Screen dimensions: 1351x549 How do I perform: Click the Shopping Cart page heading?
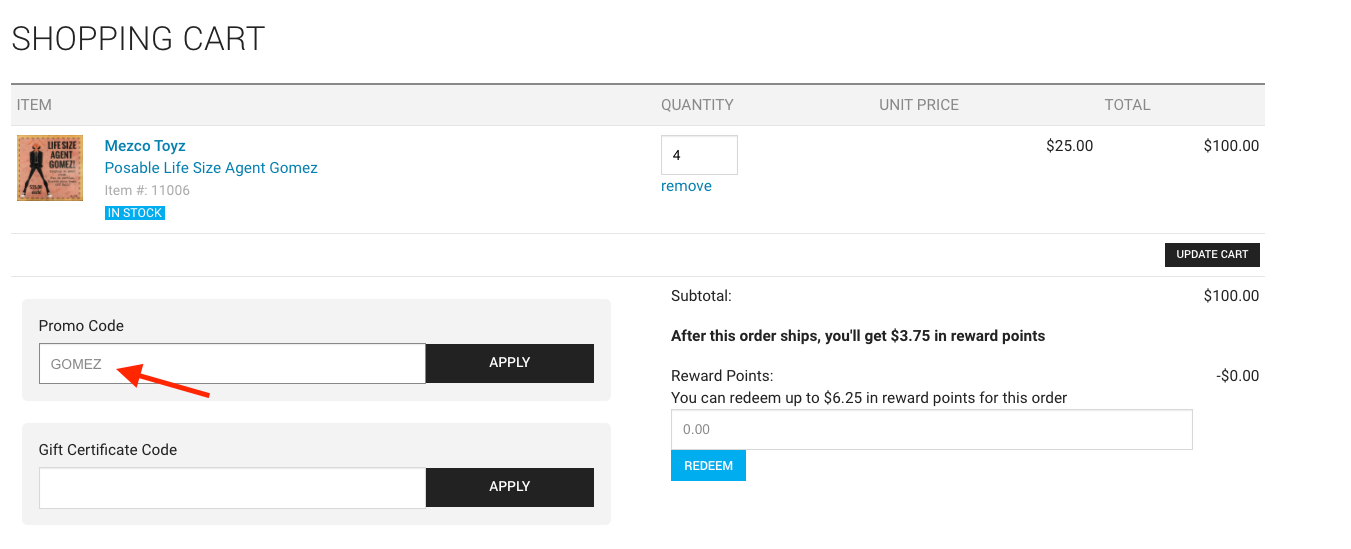coord(138,39)
